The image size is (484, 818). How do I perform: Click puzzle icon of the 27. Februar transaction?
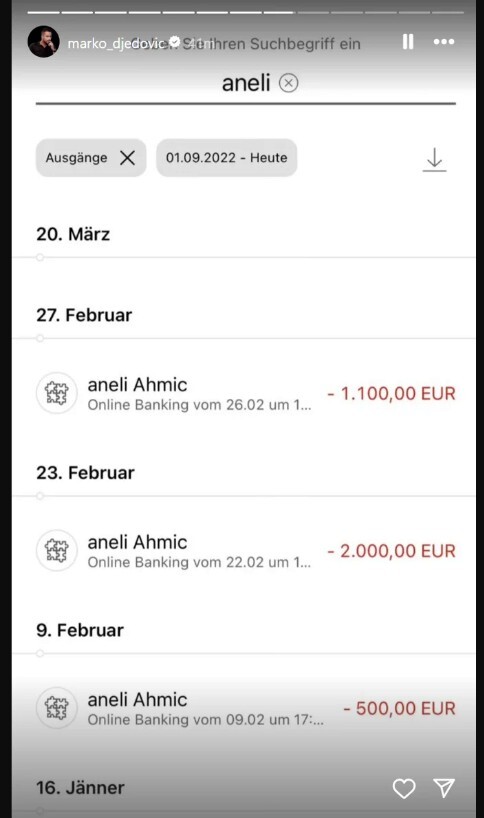[57, 393]
